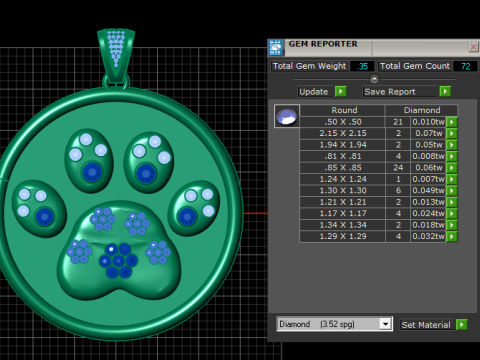Click green arrow for .50 X .50 row
Screen dimensions: 480x360
(x=452, y=122)
